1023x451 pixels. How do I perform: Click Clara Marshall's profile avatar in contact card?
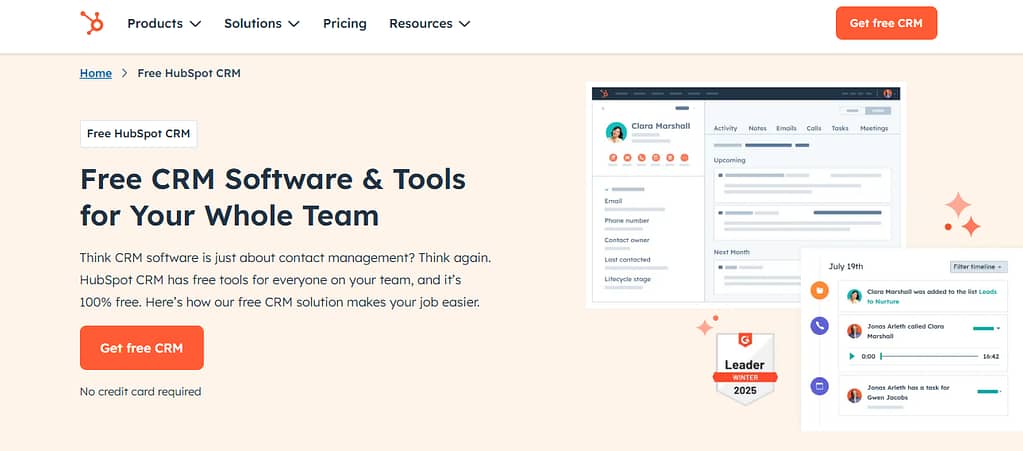pos(616,132)
